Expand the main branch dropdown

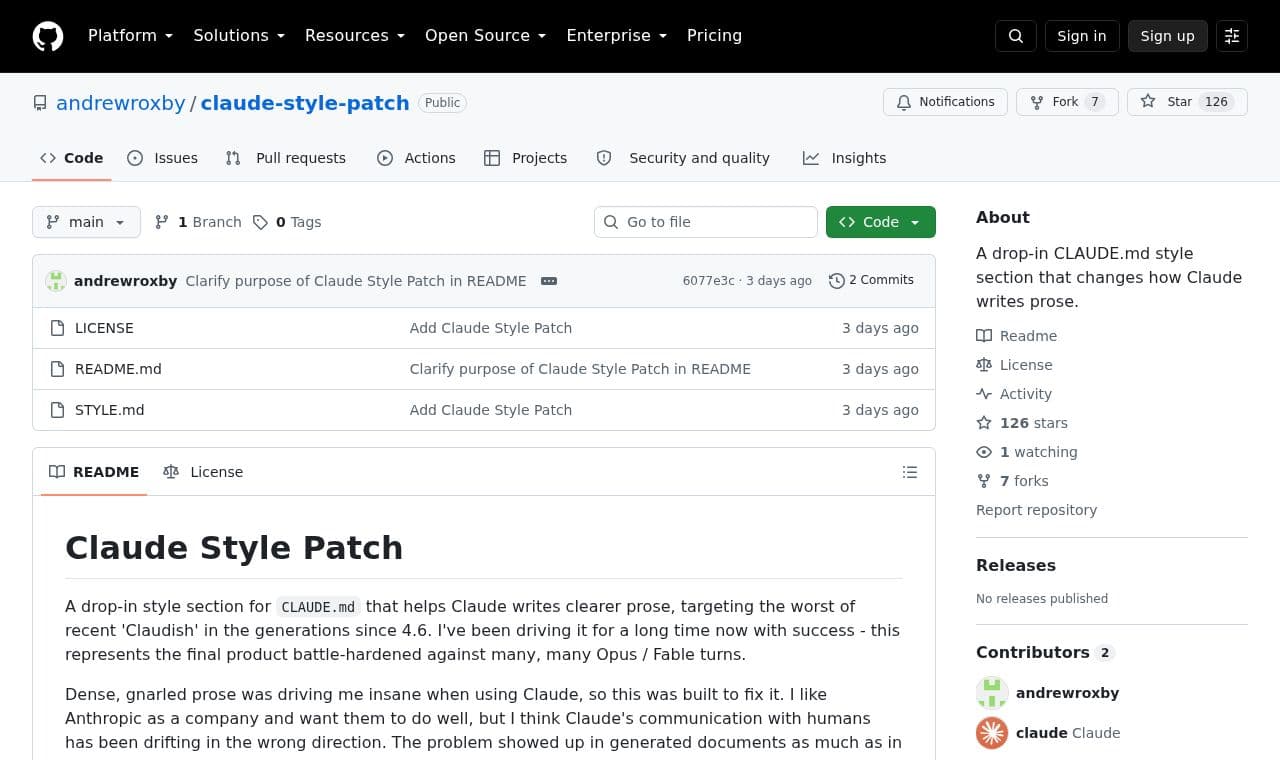point(86,222)
